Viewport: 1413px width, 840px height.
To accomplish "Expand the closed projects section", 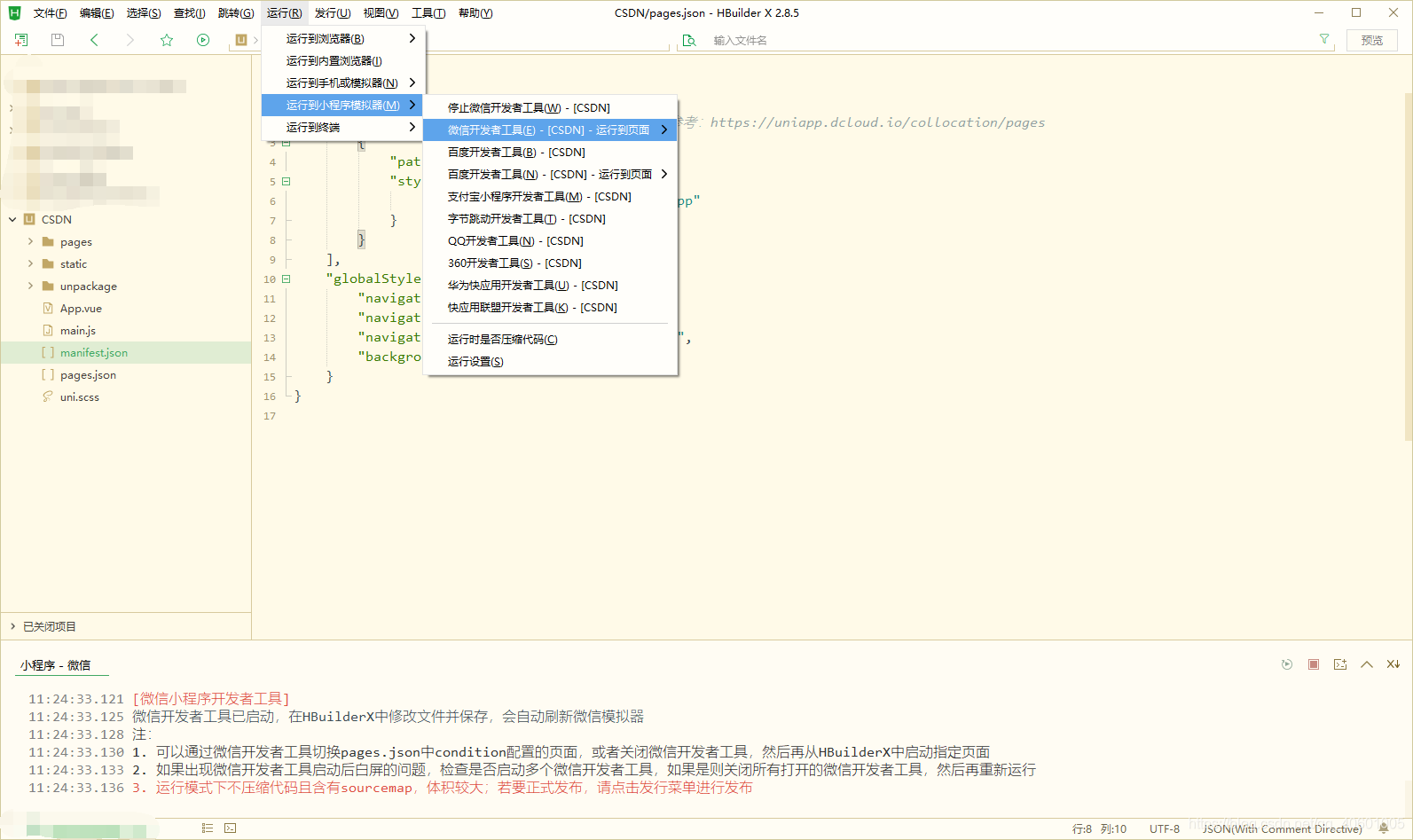I will [x=12, y=626].
